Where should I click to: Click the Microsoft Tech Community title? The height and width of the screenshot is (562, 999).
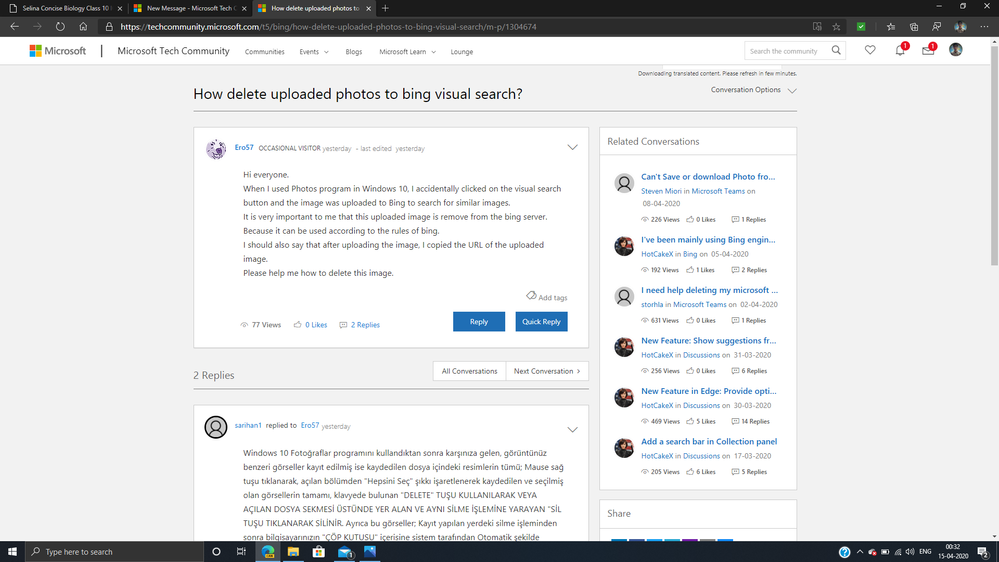[173, 51]
